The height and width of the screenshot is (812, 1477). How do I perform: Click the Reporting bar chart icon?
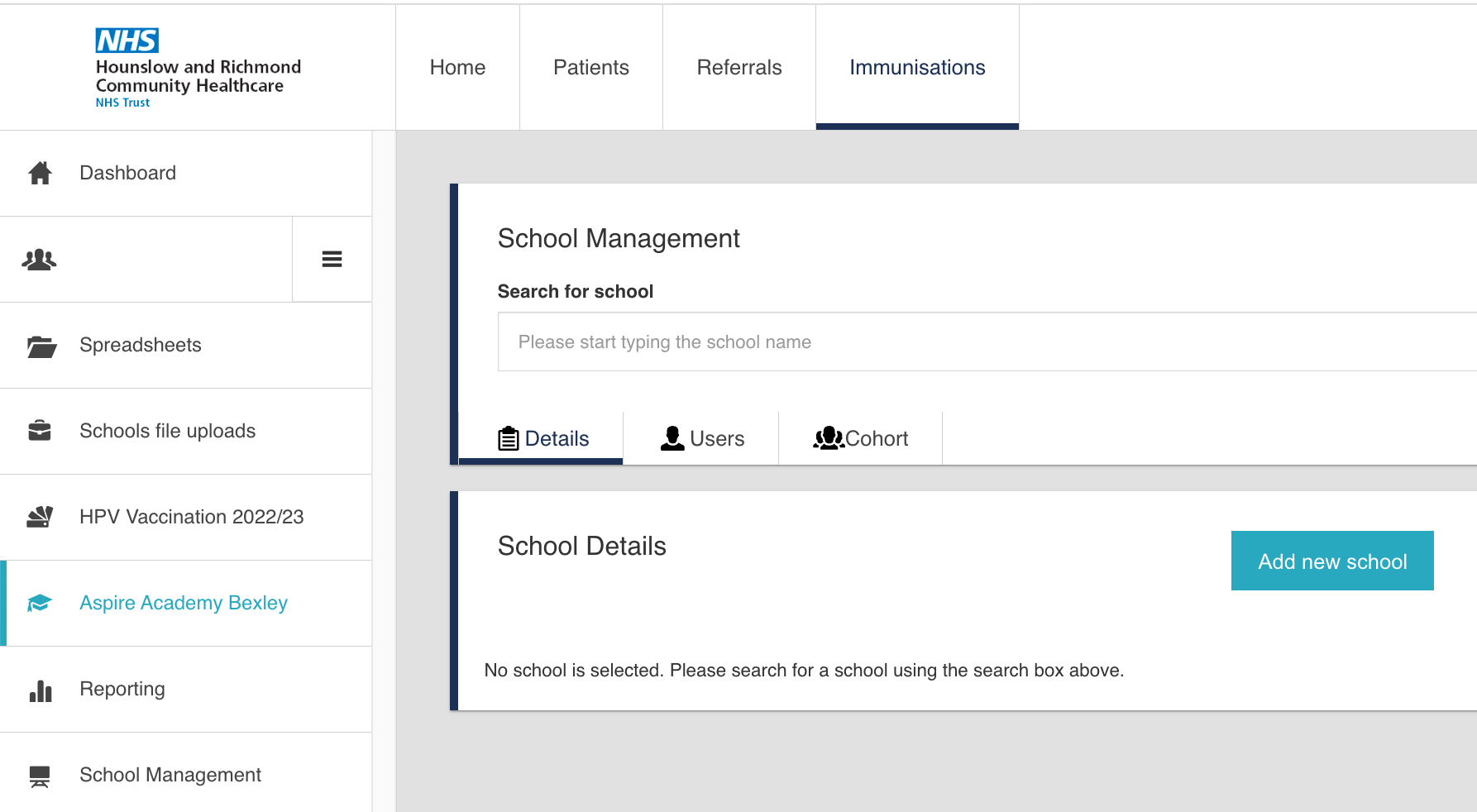click(x=40, y=690)
